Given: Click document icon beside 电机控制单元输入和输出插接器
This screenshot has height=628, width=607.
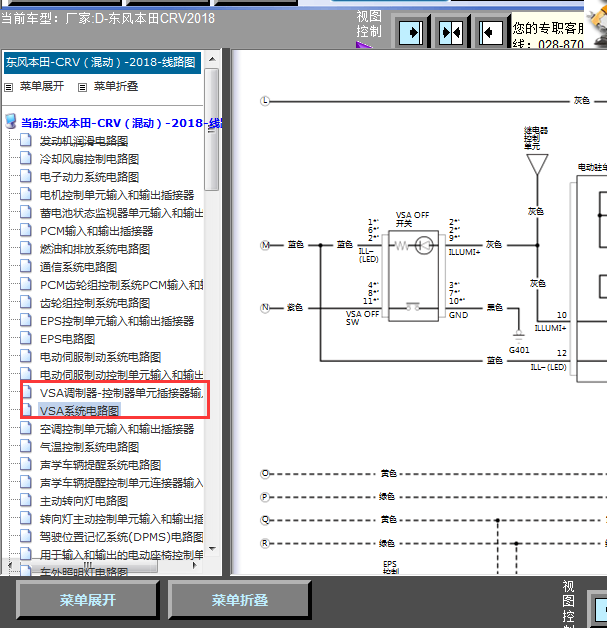Looking at the screenshot, I should point(26,194).
